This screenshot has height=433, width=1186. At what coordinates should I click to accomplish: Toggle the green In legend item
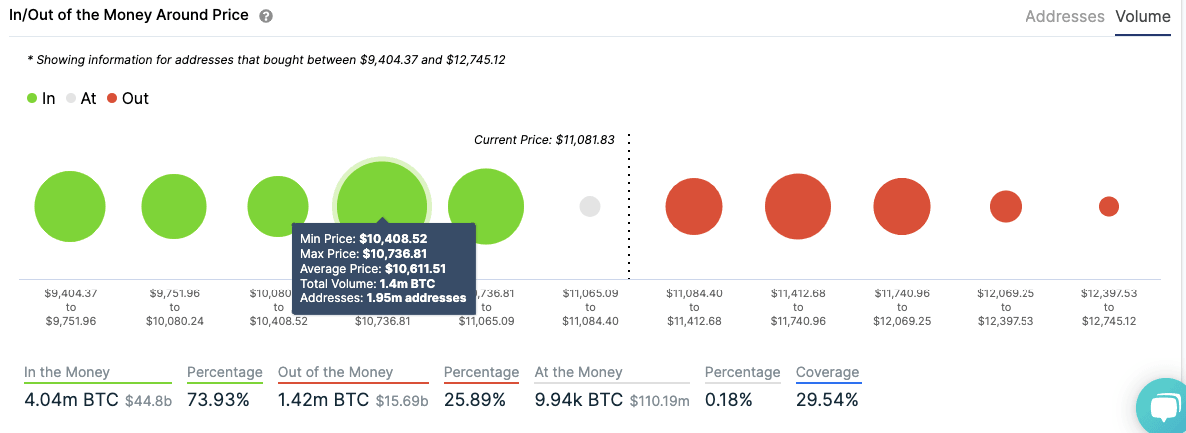click(x=41, y=99)
